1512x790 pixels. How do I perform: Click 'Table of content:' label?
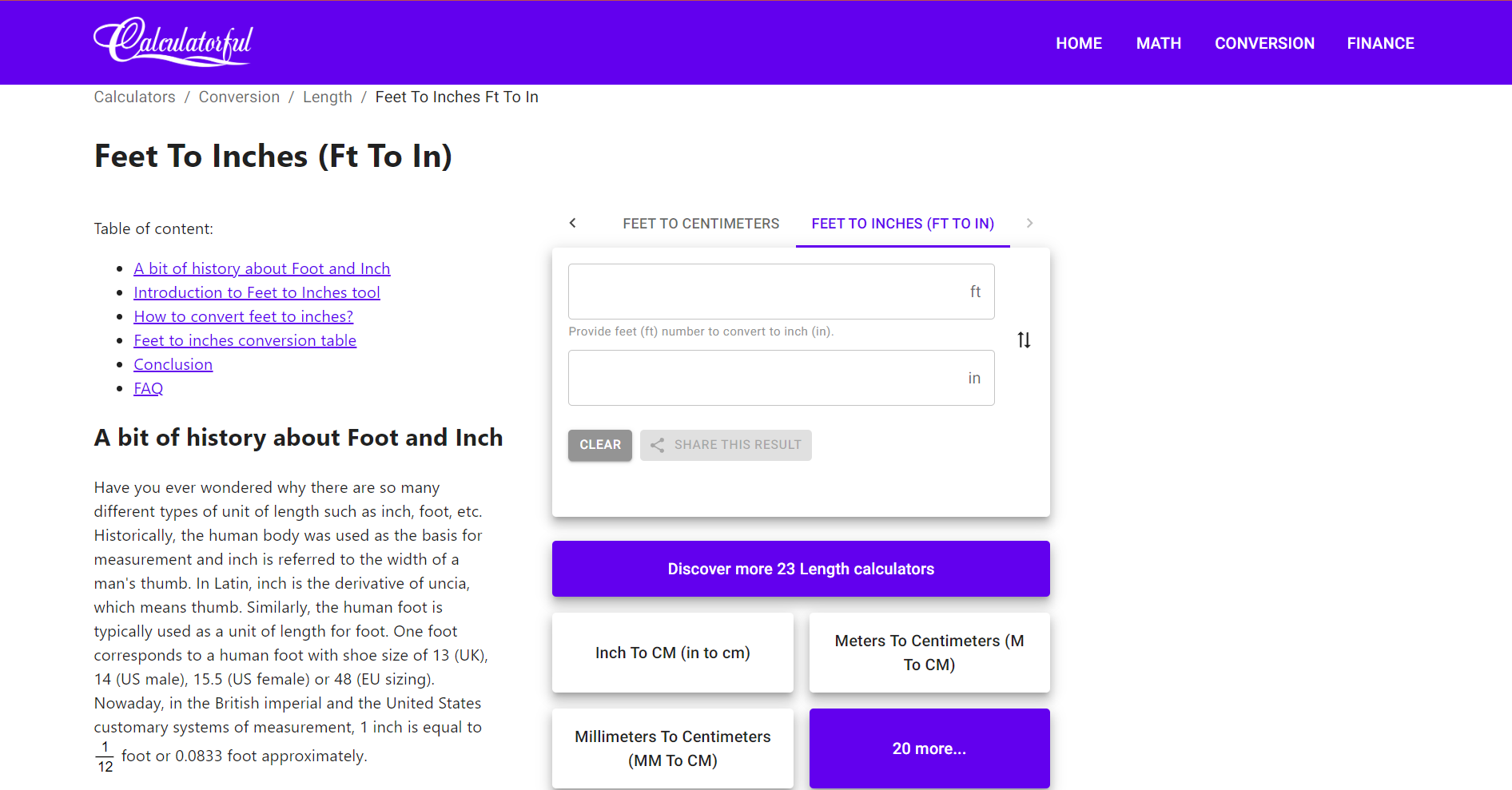click(153, 228)
